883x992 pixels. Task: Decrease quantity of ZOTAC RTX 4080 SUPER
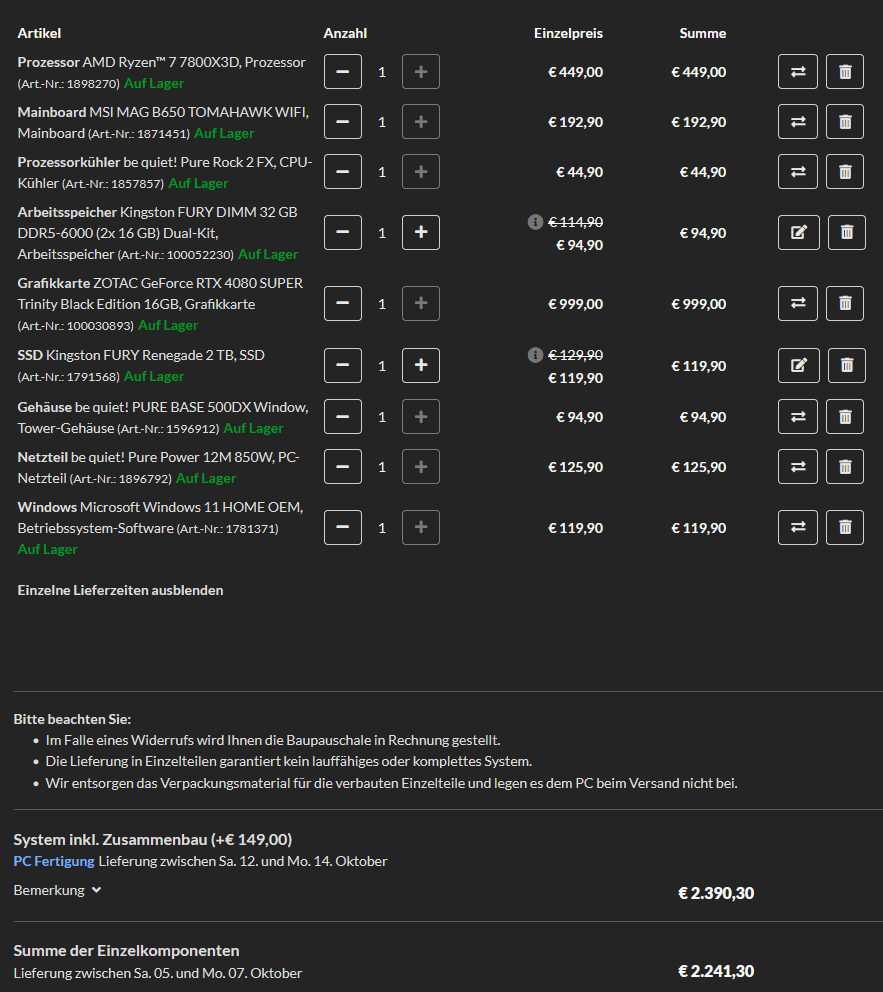coord(343,303)
